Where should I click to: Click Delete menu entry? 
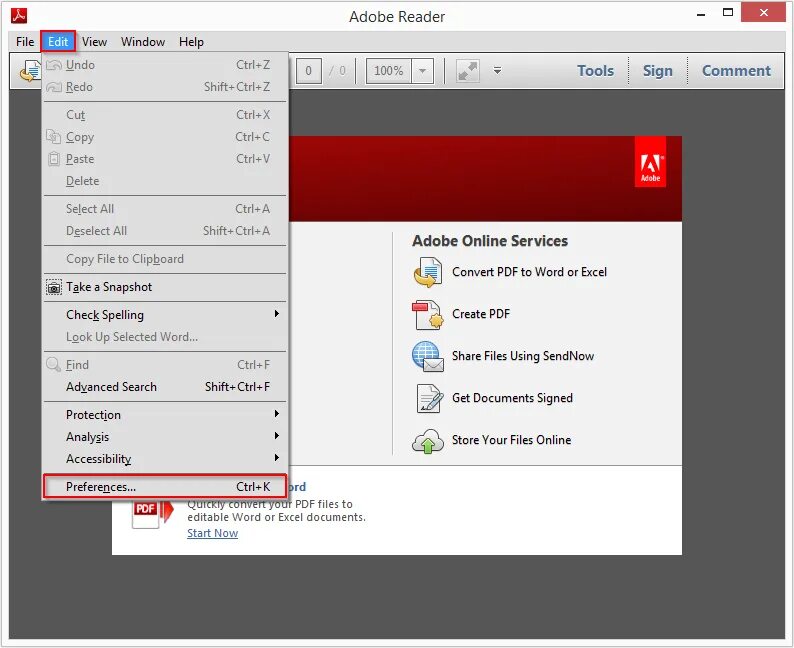pos(165,181)
